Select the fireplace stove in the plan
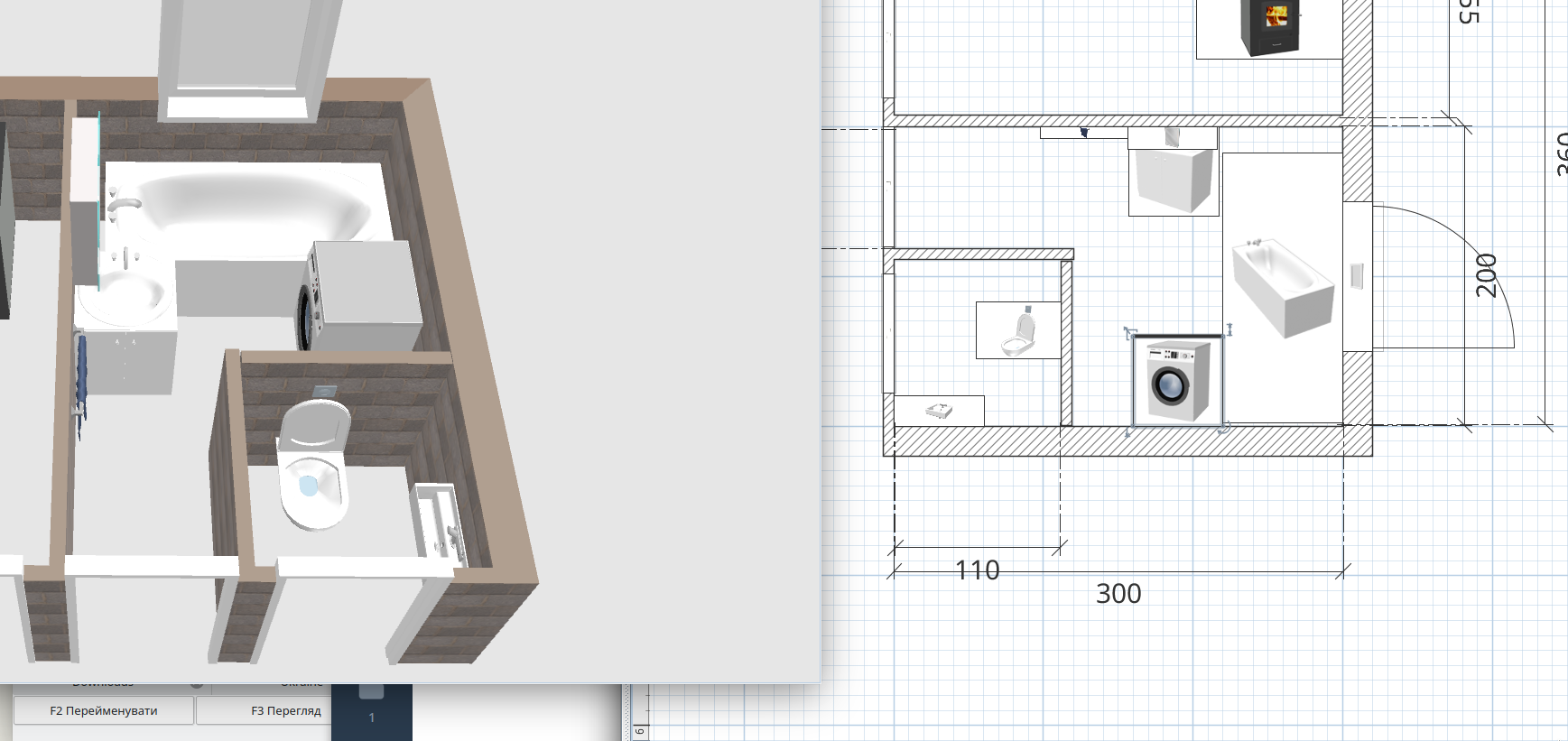 point(1269,27)
